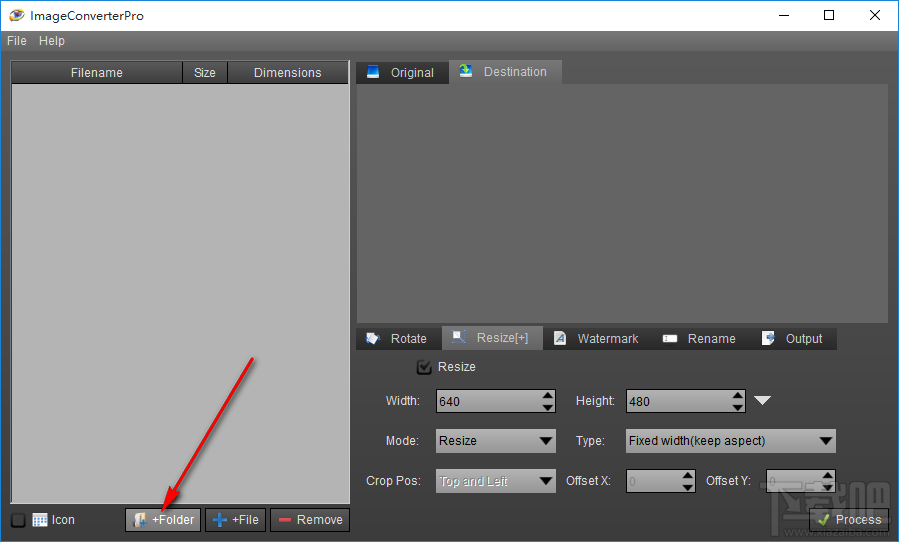Open the Rotate settings tab
Viewport: 899px width, 542px height.
tap(398, 338)
